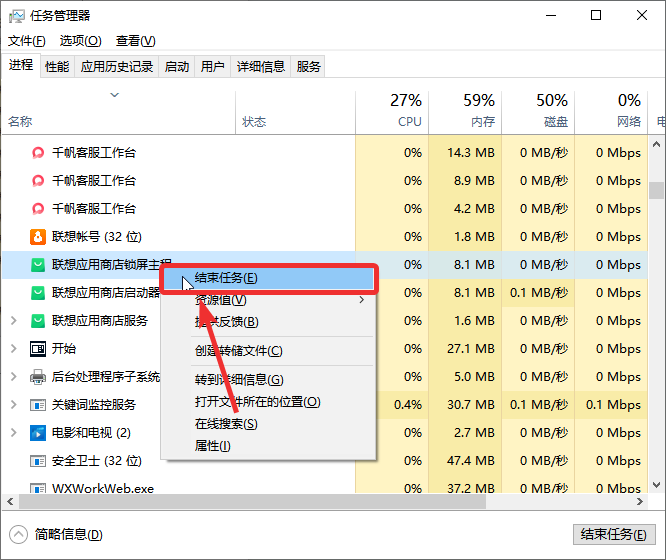
Task: Open the 文件(F) menu
Action: pyautogui.click(x=27, y=41)
